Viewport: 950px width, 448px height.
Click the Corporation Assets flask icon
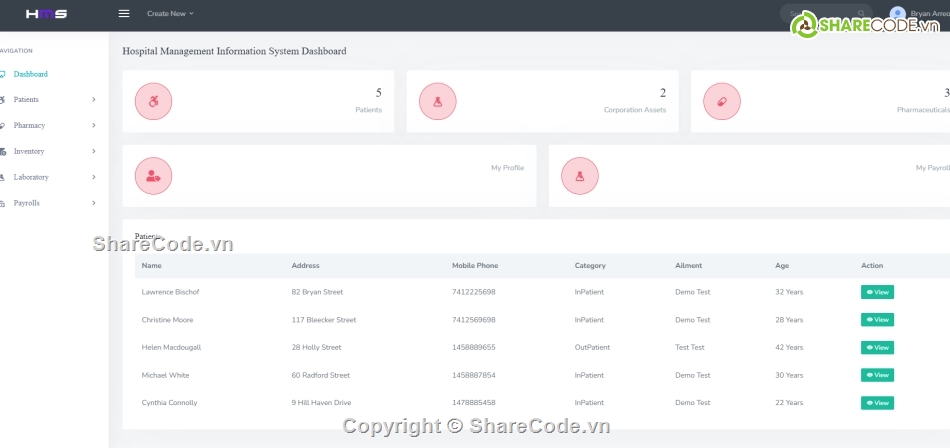coord(437,101)
